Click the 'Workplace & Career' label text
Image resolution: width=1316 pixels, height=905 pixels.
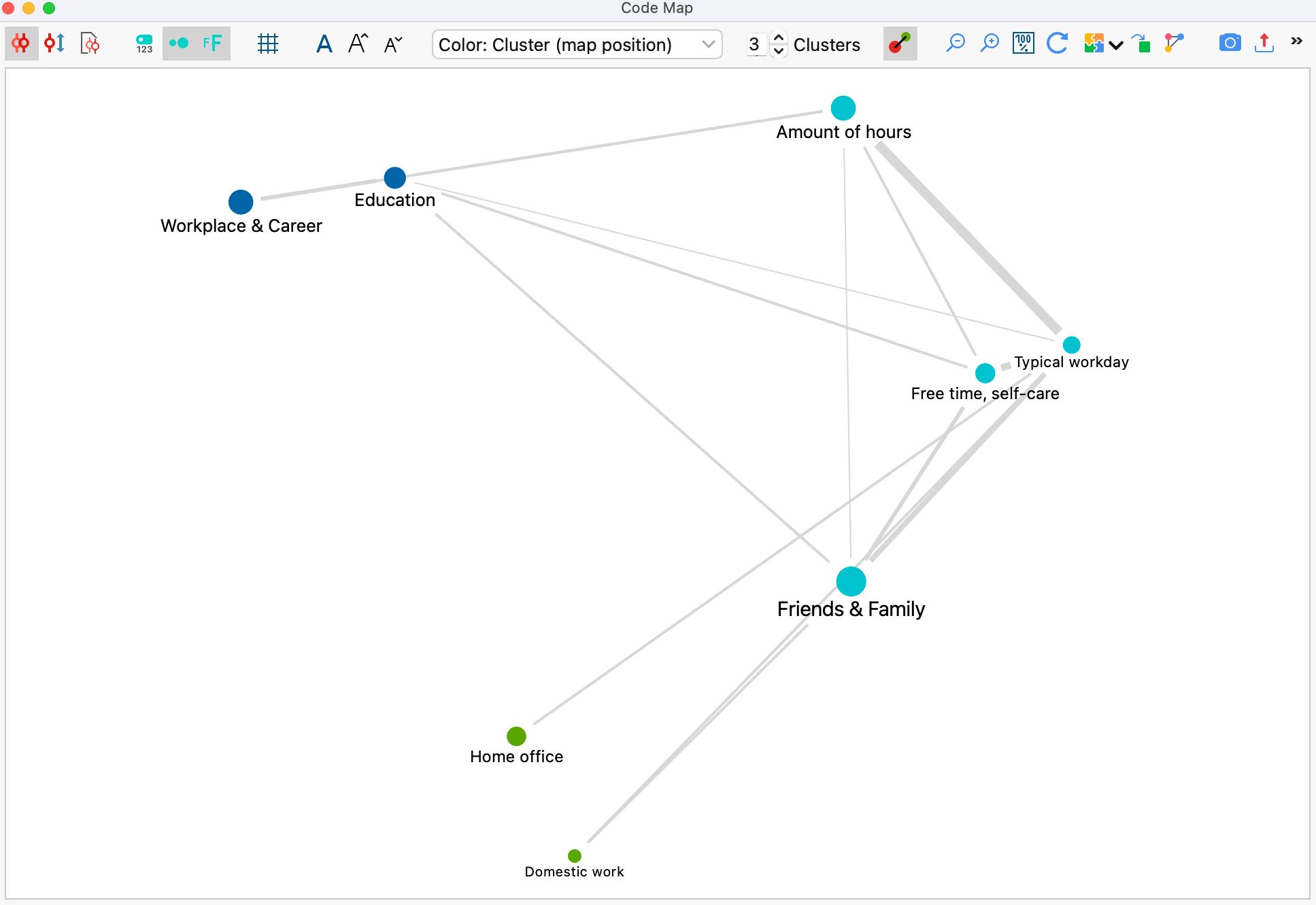241,226
